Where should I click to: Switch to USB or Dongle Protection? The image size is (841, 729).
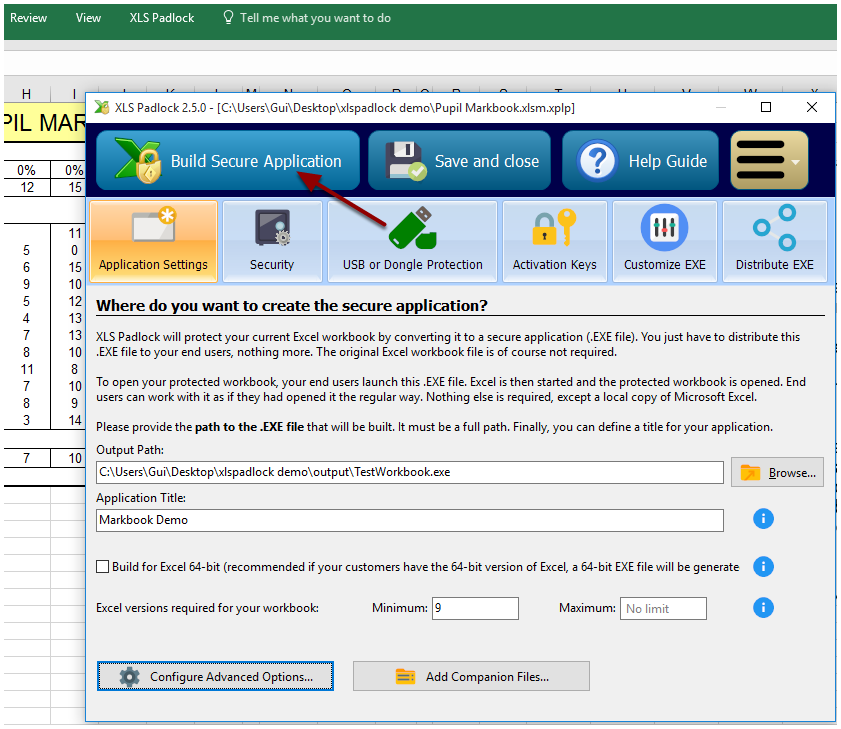click(412, 241)
